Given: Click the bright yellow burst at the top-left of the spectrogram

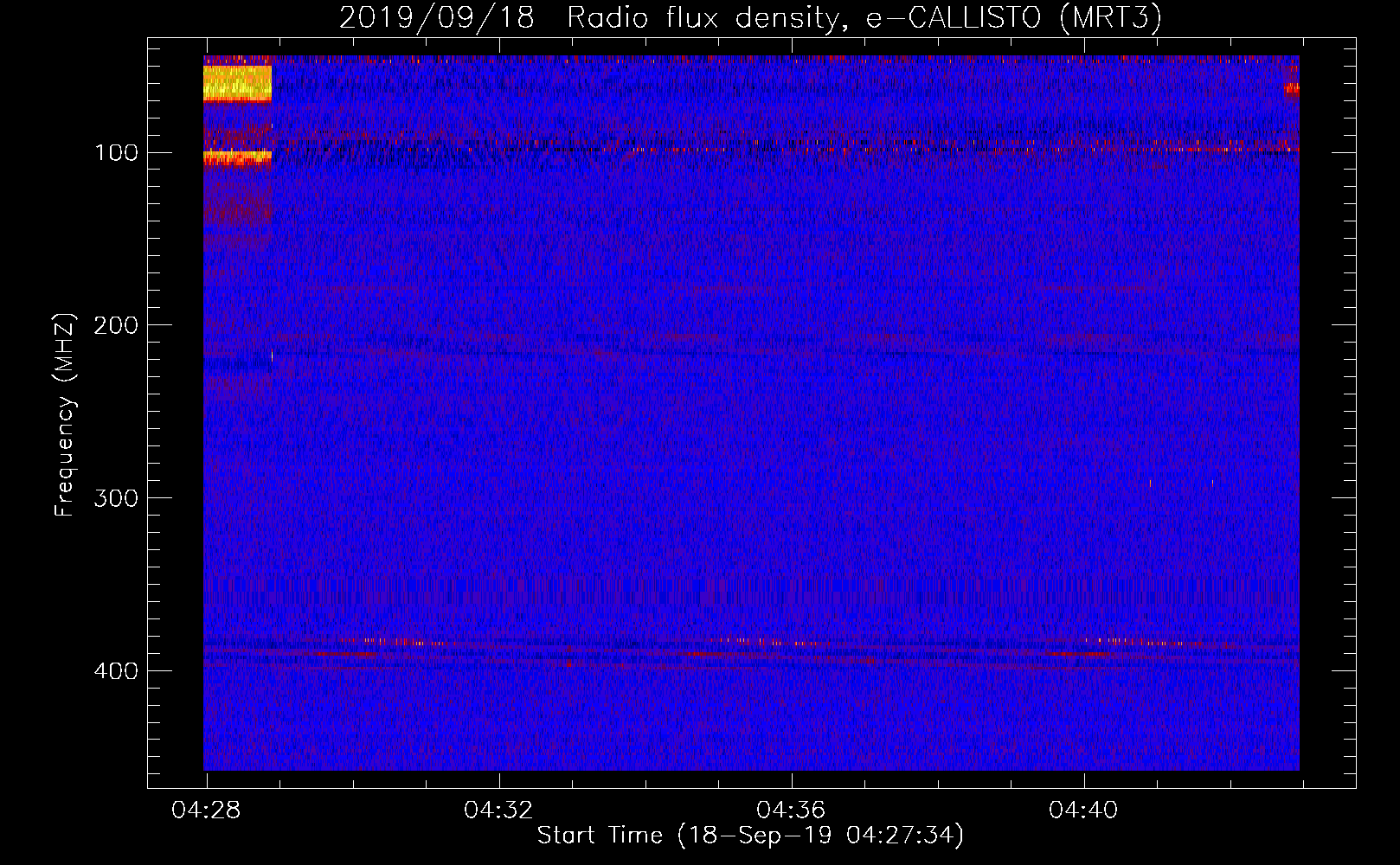Looking at the screenshot, I should pos(237,84).
